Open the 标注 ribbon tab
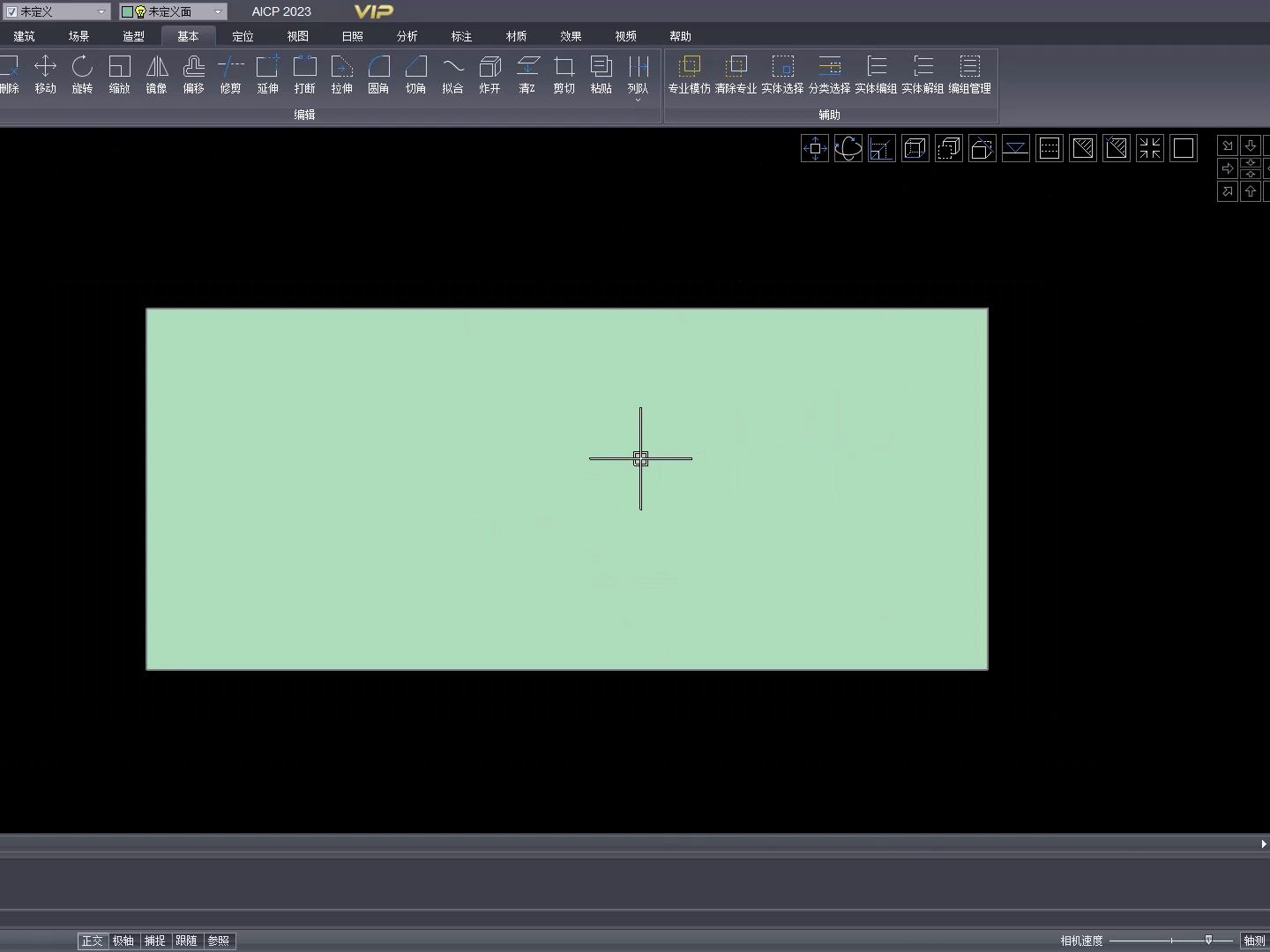1270x952 pixels. coord(462,36)
